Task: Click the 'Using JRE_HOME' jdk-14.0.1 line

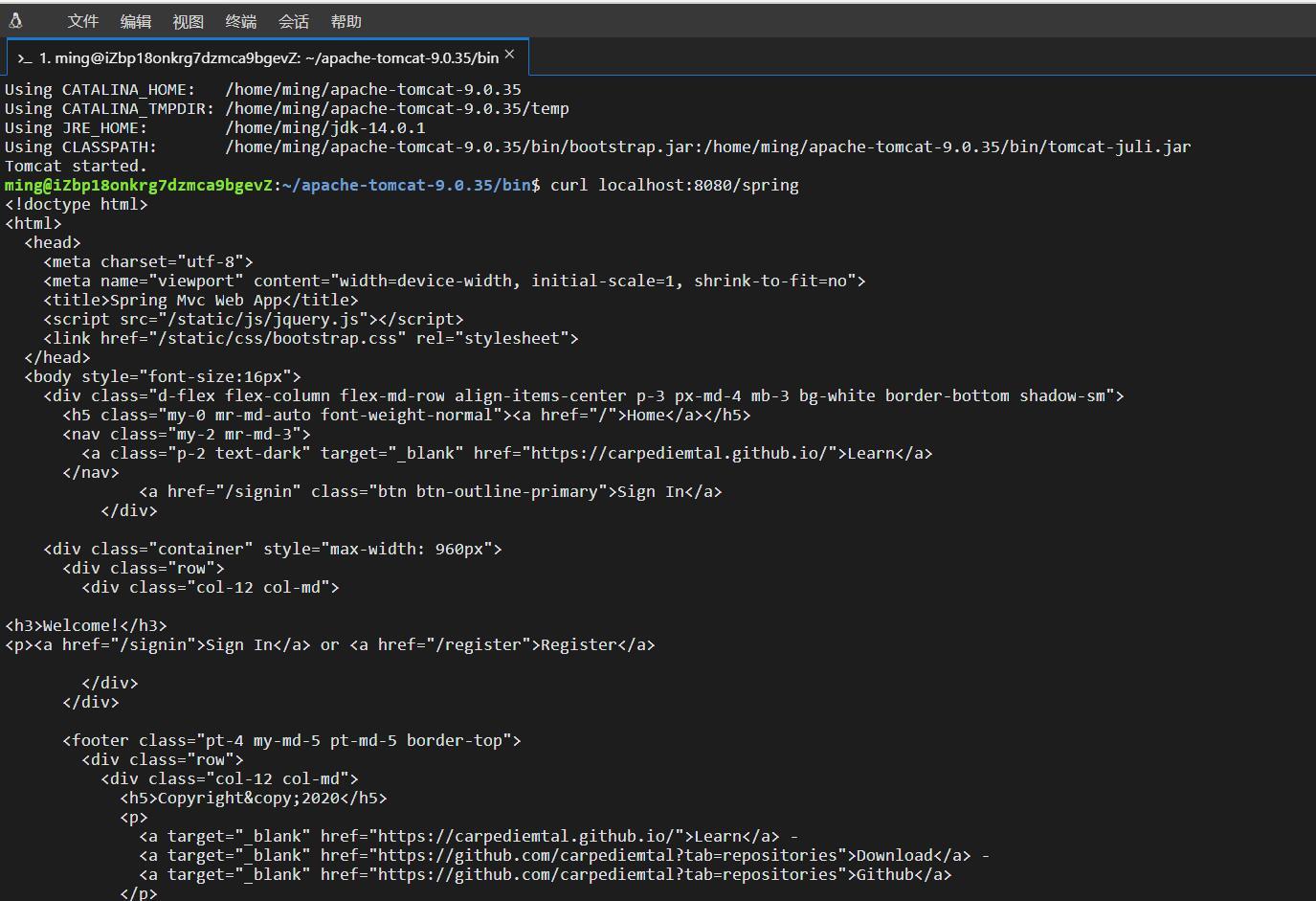Action: click(x=215, y=127)
